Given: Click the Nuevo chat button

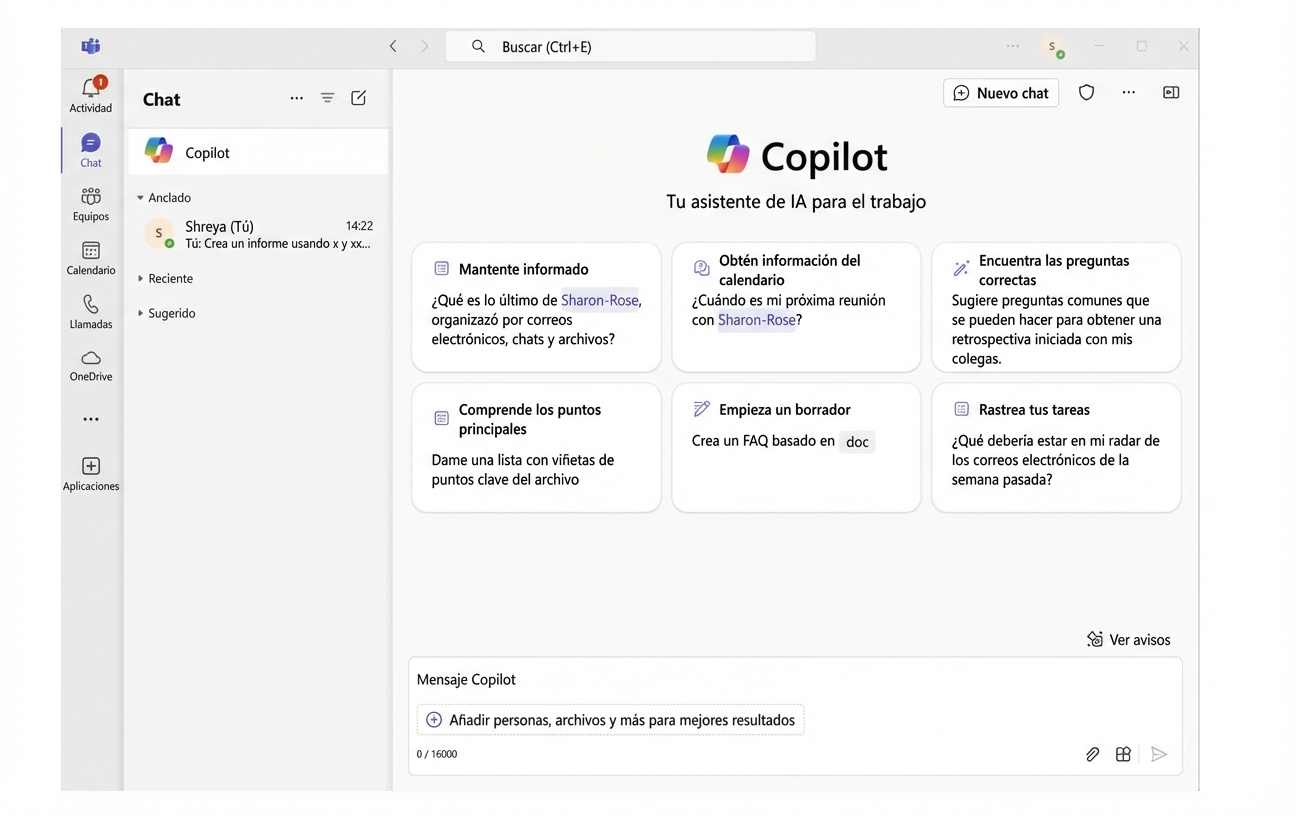Looking at the screenshot, I should pos(1000,92).
